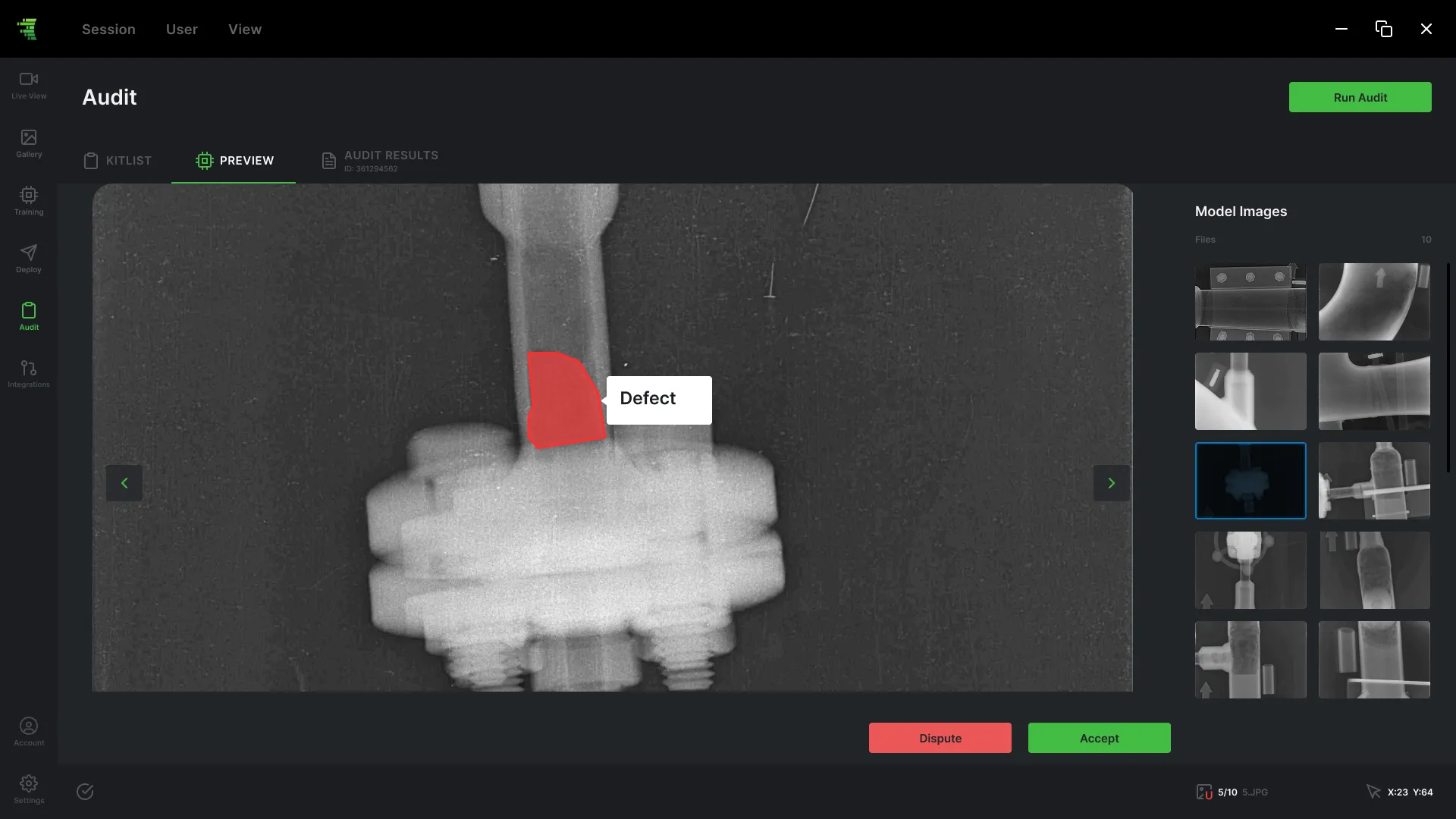Click the 5.JPG filename in status bar
Screen dimensions: 1456x819
click(x=1255, y=792)
